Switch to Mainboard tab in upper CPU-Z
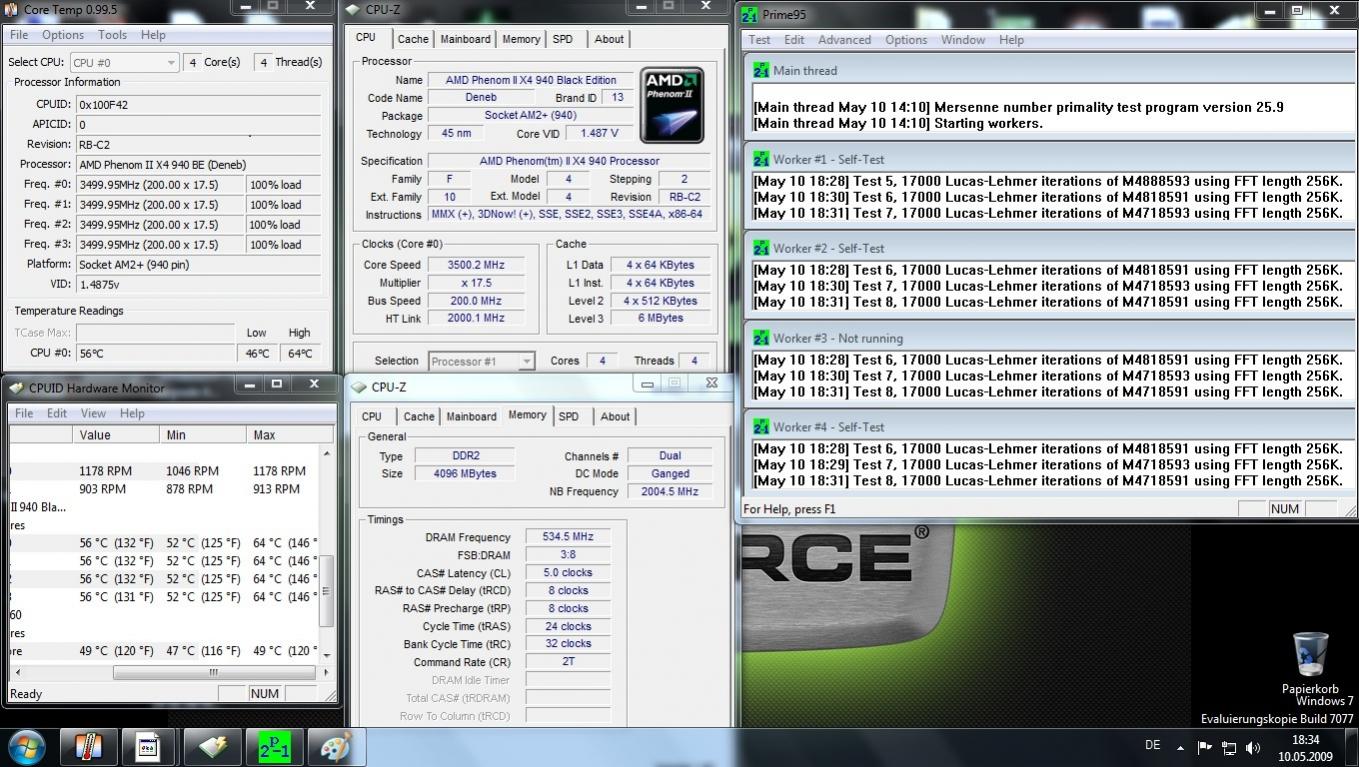The width and height of the screenshot is (1359, 767). [466, 39]
